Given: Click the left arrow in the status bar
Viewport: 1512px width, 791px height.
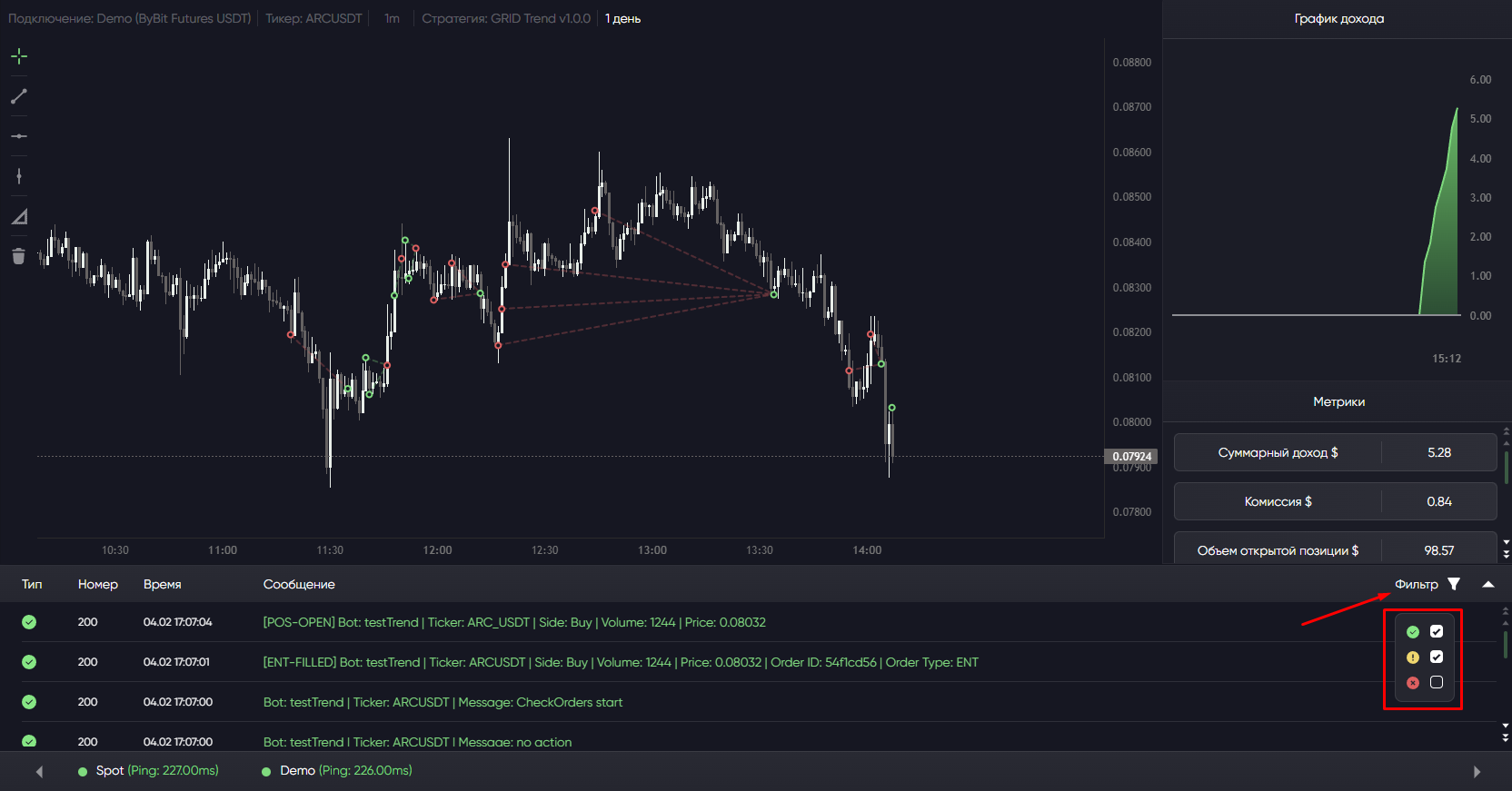Looking at the screenshot, I should tap(39, 771).
